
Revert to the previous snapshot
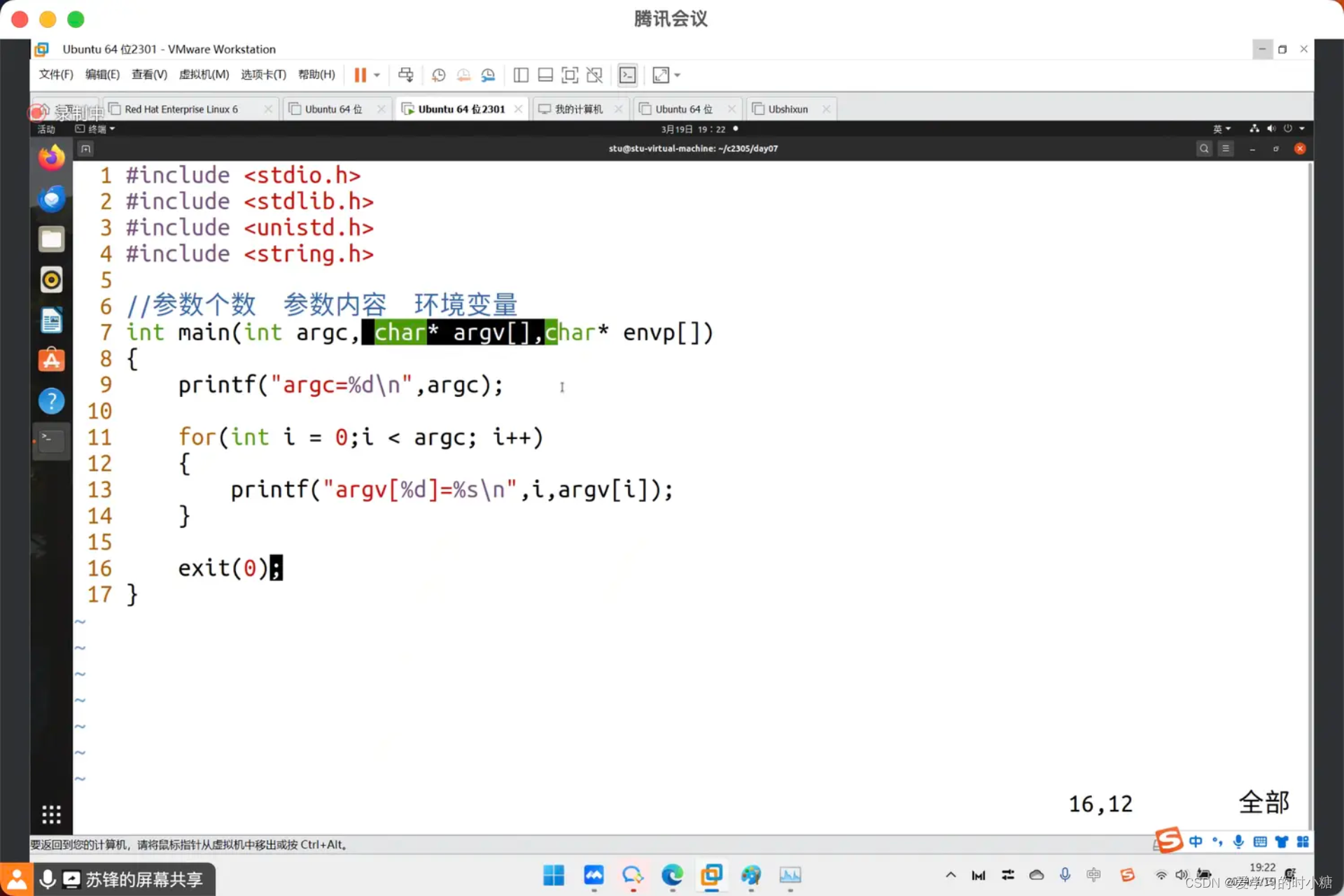(x=463, y=75)
